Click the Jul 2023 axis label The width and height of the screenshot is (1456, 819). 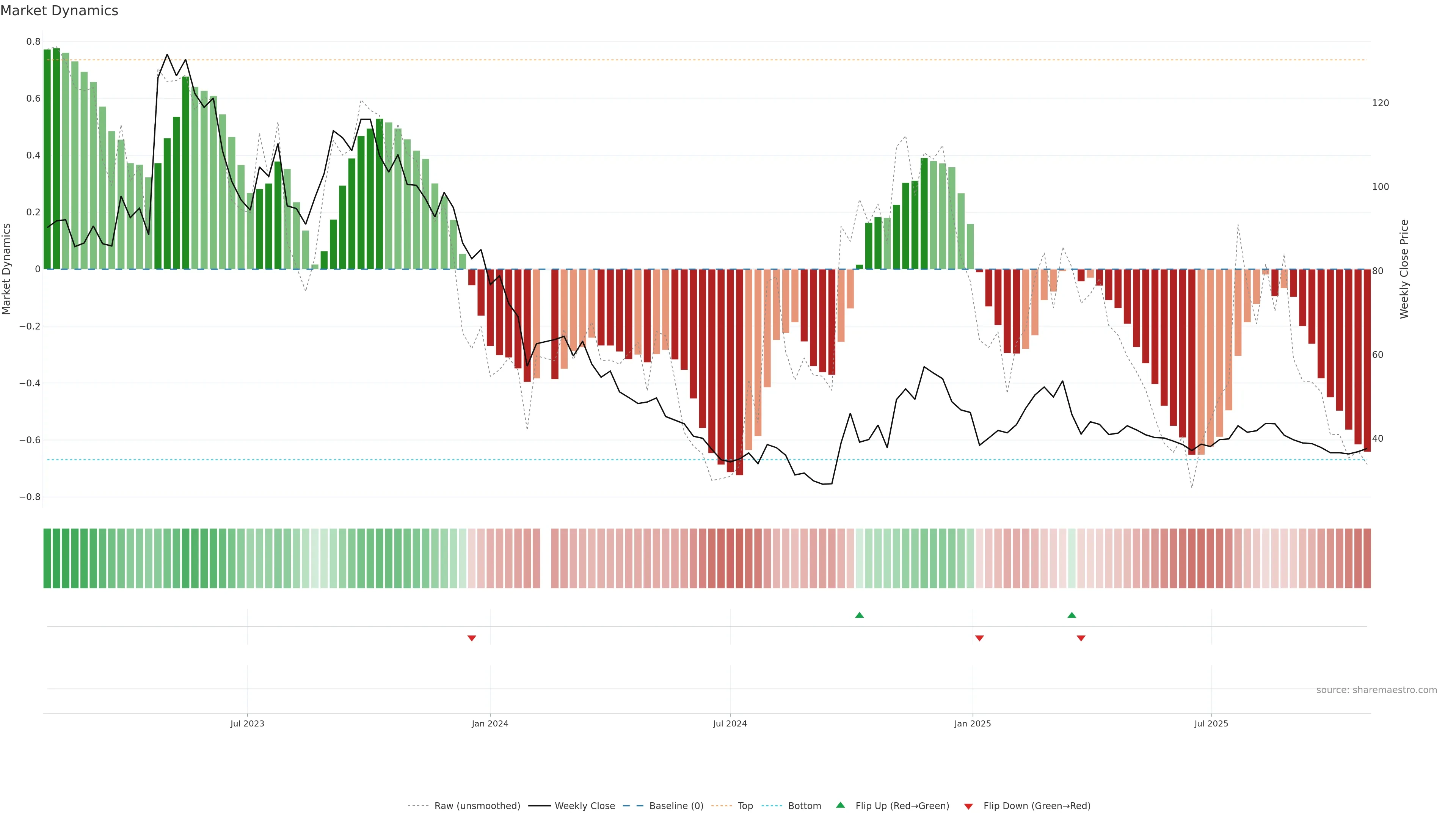point(247,723)
